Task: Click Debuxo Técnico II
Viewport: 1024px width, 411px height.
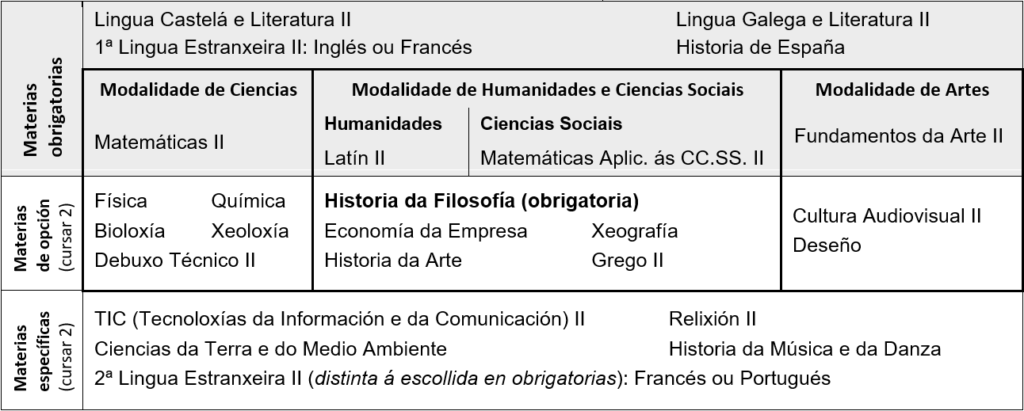Action: (x=175, y=261)
